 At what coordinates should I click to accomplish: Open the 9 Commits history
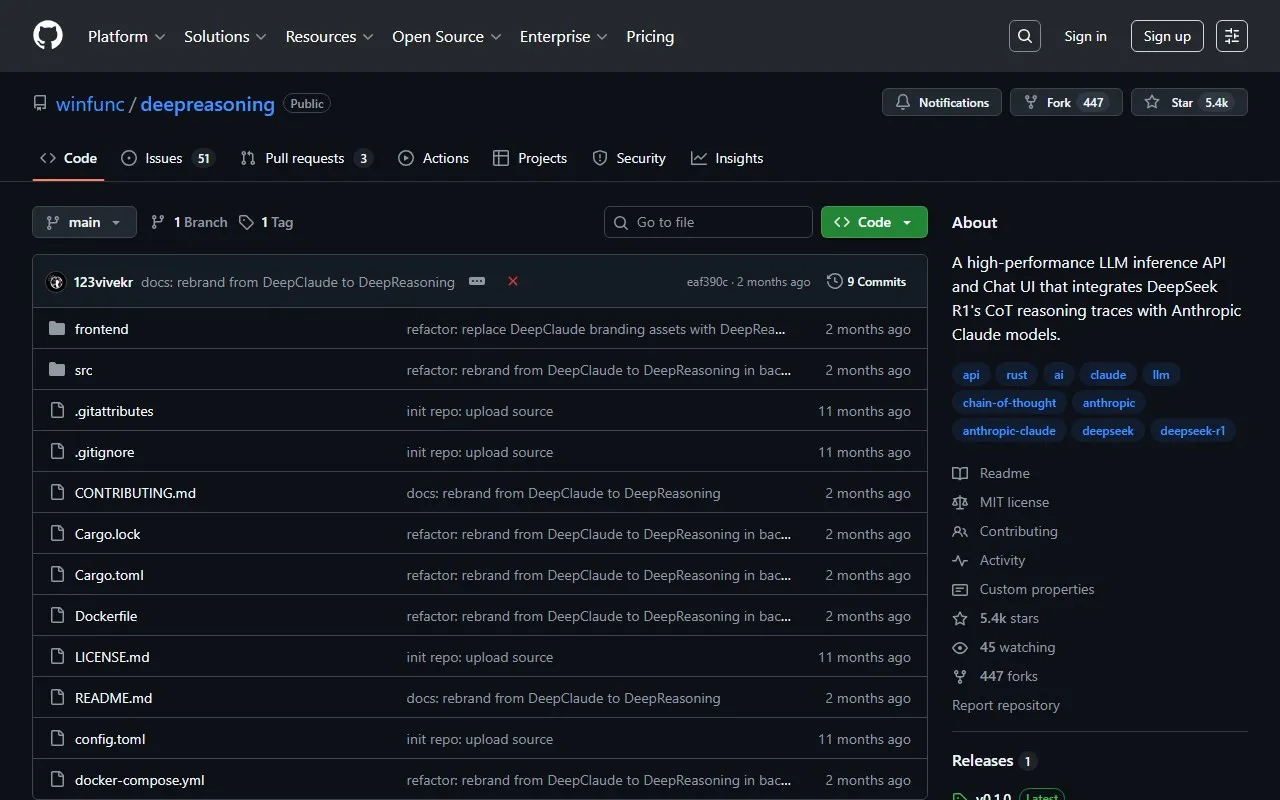point(866,282)
